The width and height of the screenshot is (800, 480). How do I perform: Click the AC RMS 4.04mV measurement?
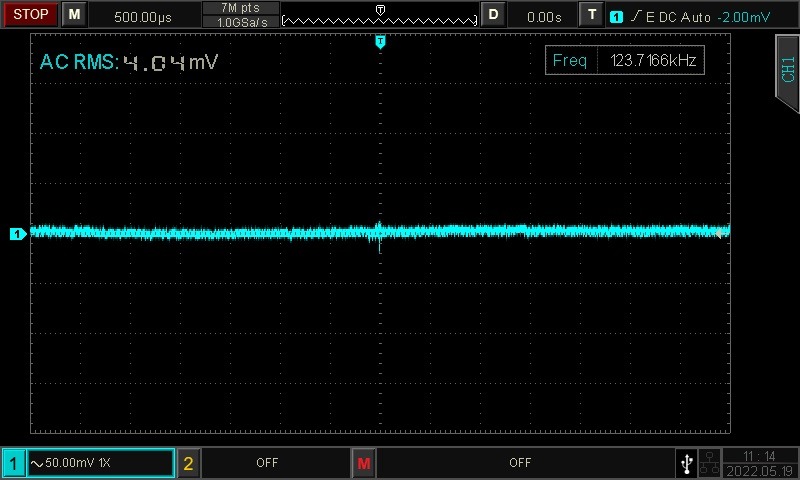point(129,62)
